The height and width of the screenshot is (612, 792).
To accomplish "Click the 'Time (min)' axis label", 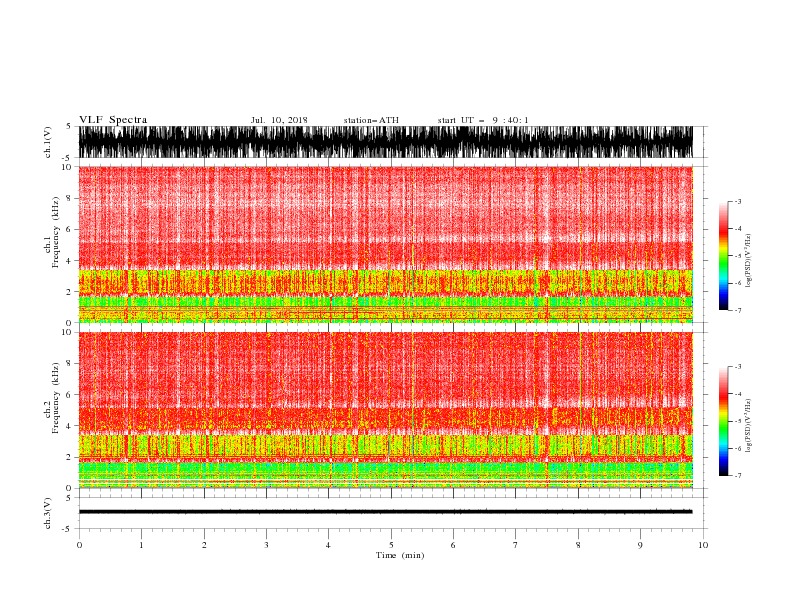I will pos(400,555).
